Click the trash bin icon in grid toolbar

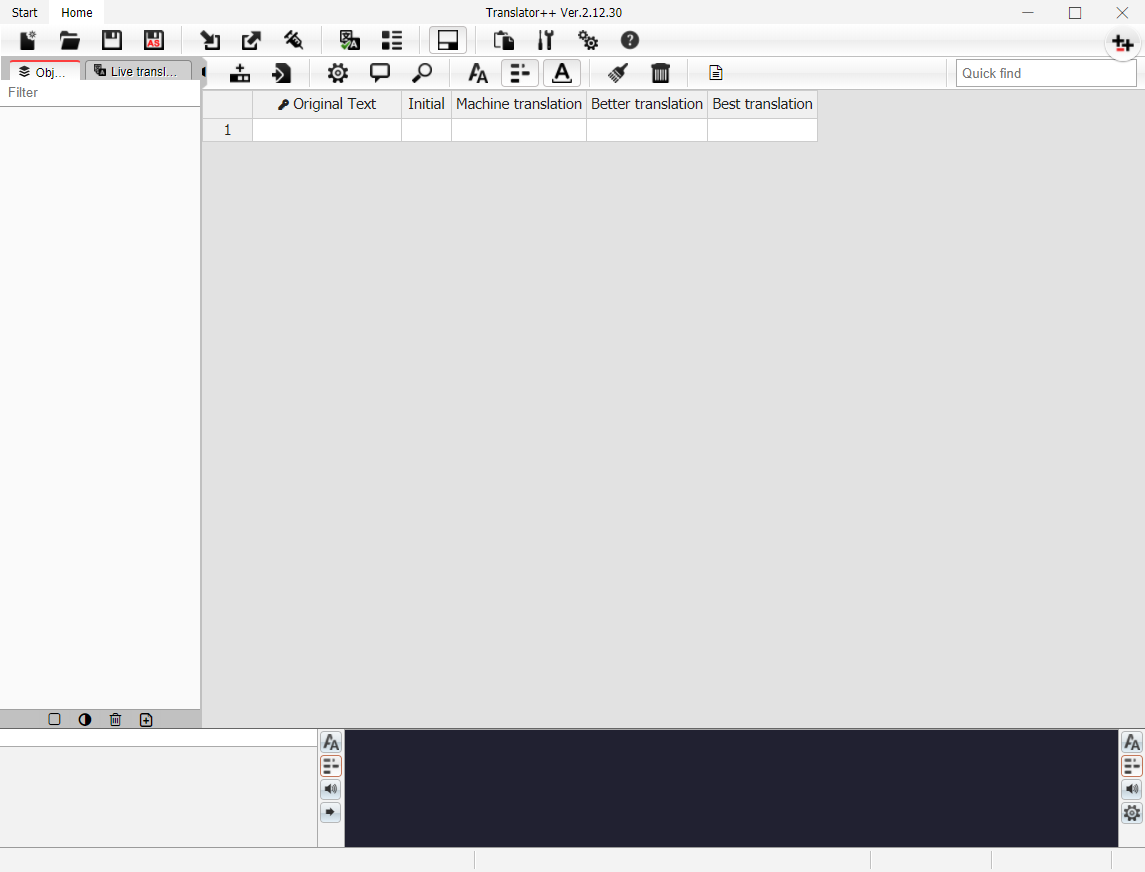point(660,73)
